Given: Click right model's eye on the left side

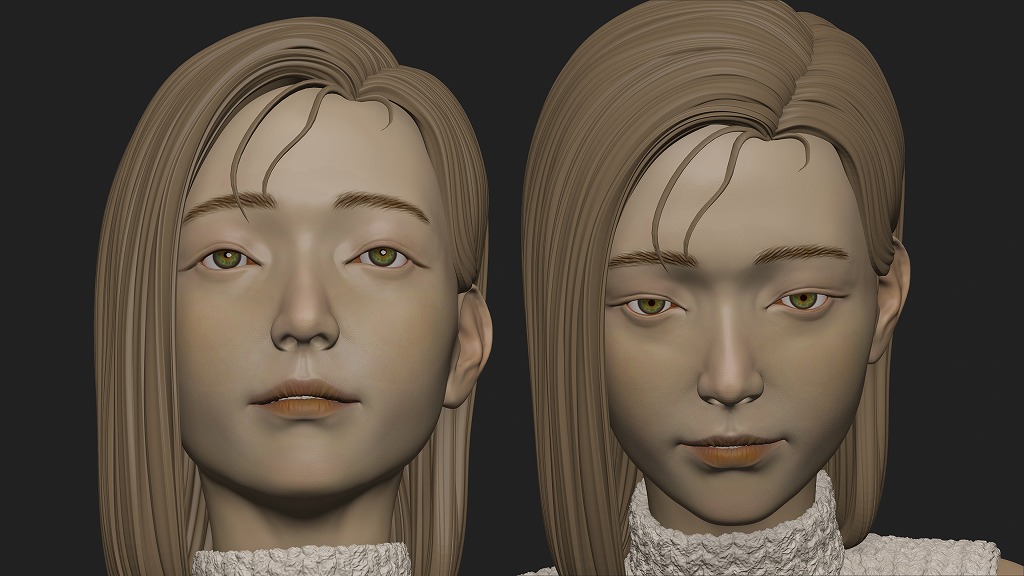Looking at the screenshot, I should point(652,305).
